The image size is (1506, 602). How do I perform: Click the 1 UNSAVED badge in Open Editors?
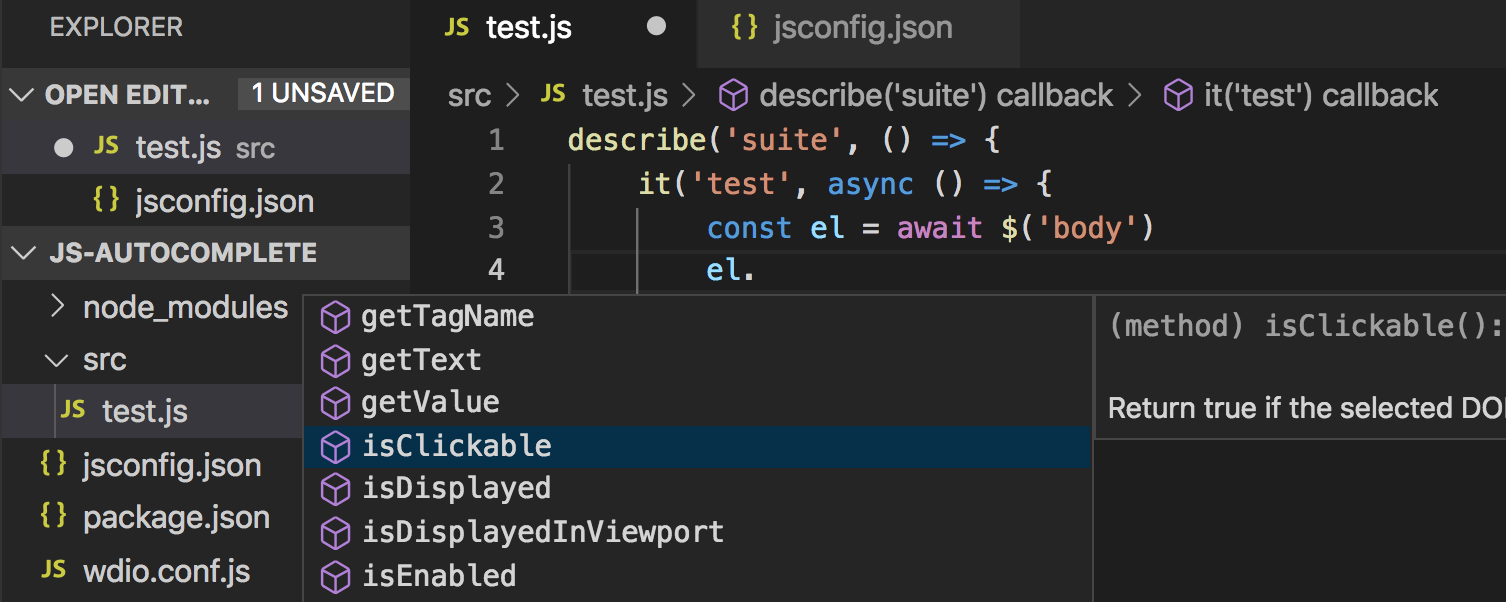[322, 92]
